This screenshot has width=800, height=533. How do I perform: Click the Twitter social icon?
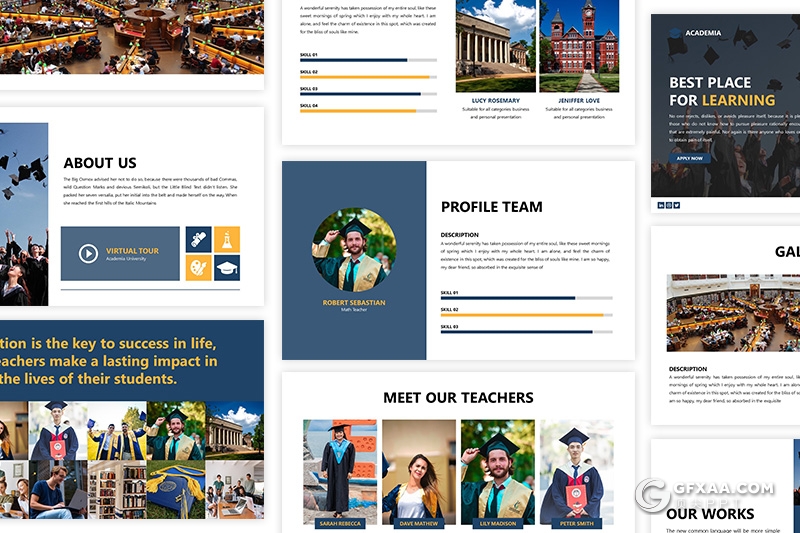(677, 205)
